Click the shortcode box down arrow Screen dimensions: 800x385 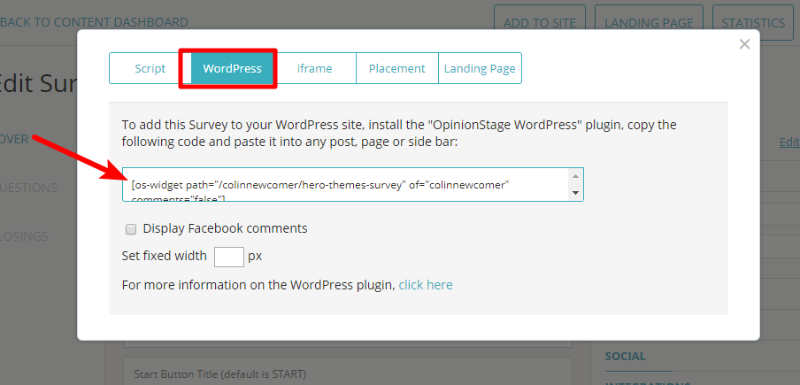pos(576,193)
